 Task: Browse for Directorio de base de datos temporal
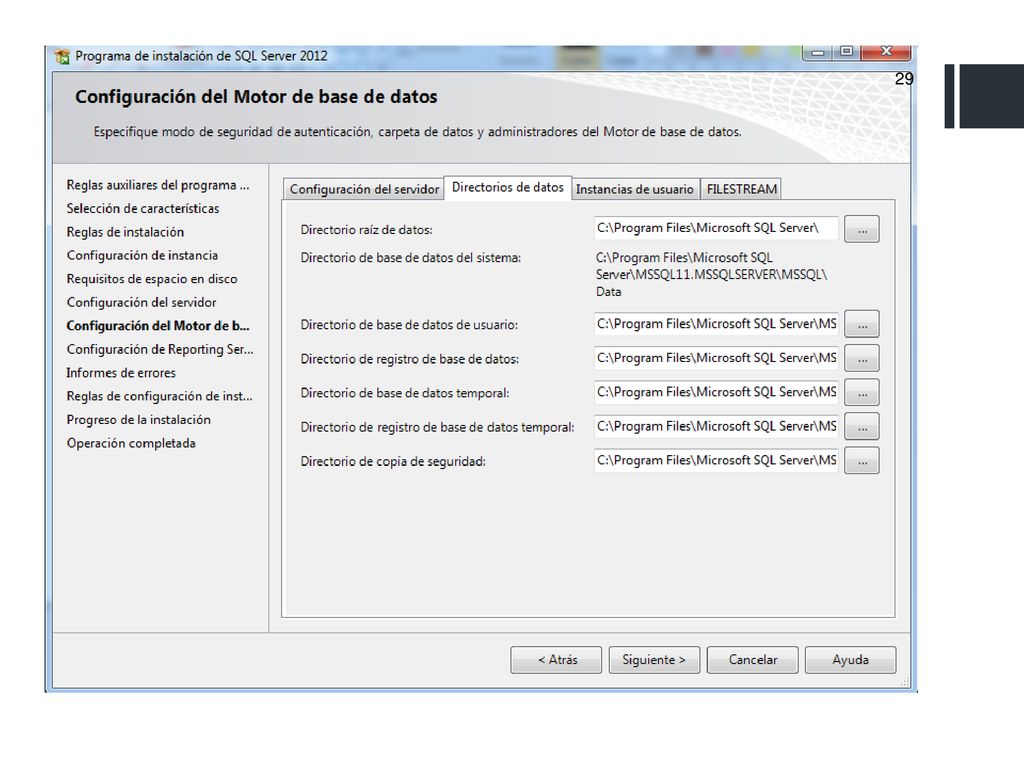tap(862, 392)
